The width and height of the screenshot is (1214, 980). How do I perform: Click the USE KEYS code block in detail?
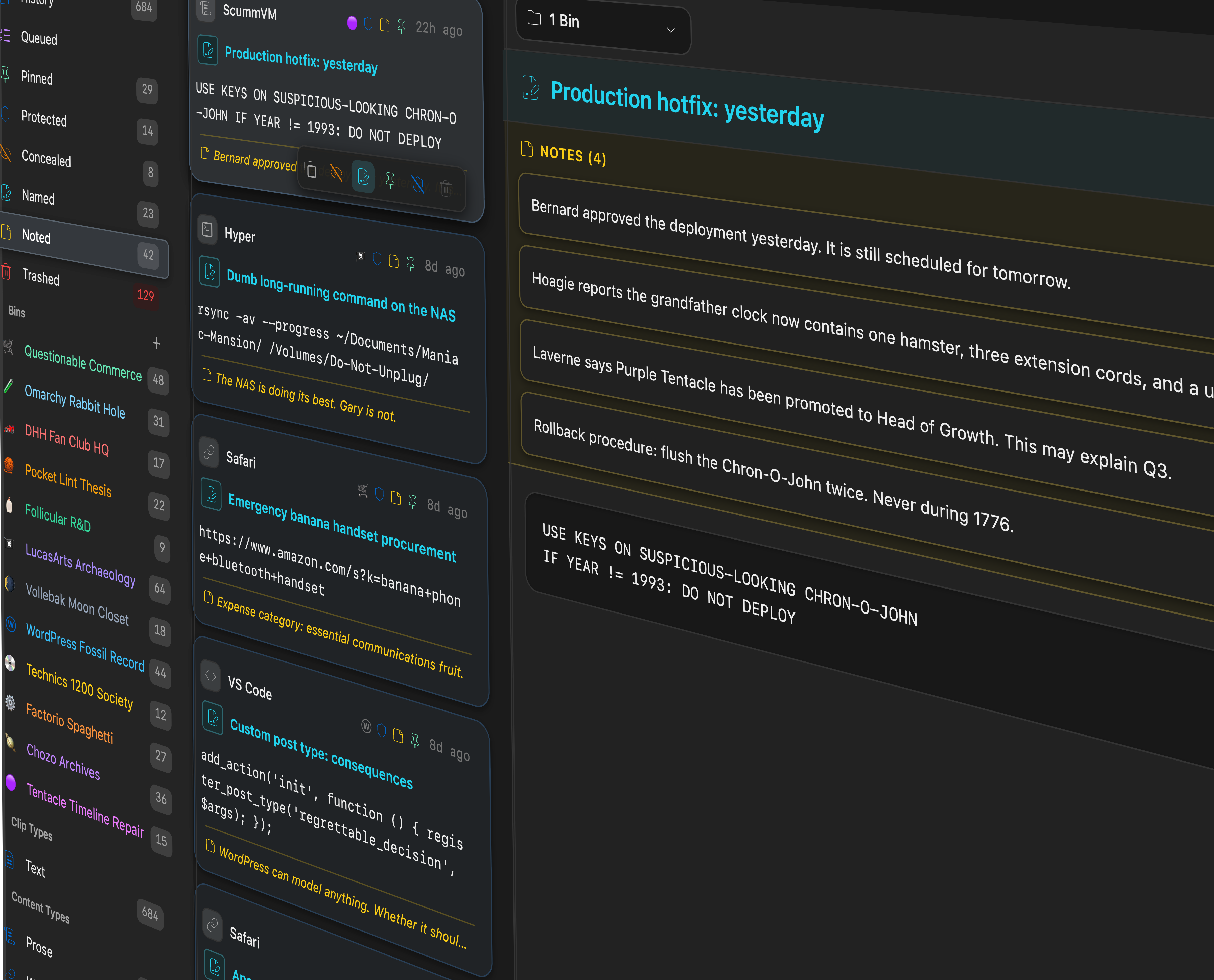click(x=870, y=627)
